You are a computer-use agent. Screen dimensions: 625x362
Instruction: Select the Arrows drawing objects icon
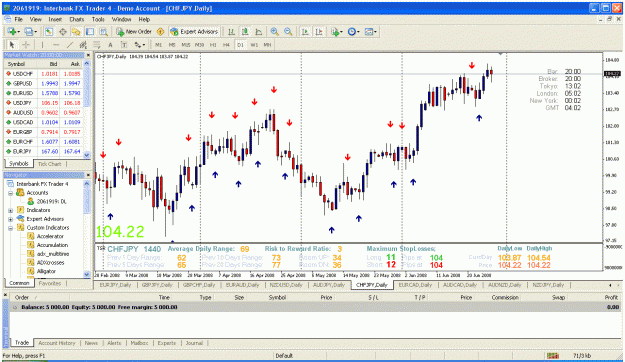[x=138, y=45]
